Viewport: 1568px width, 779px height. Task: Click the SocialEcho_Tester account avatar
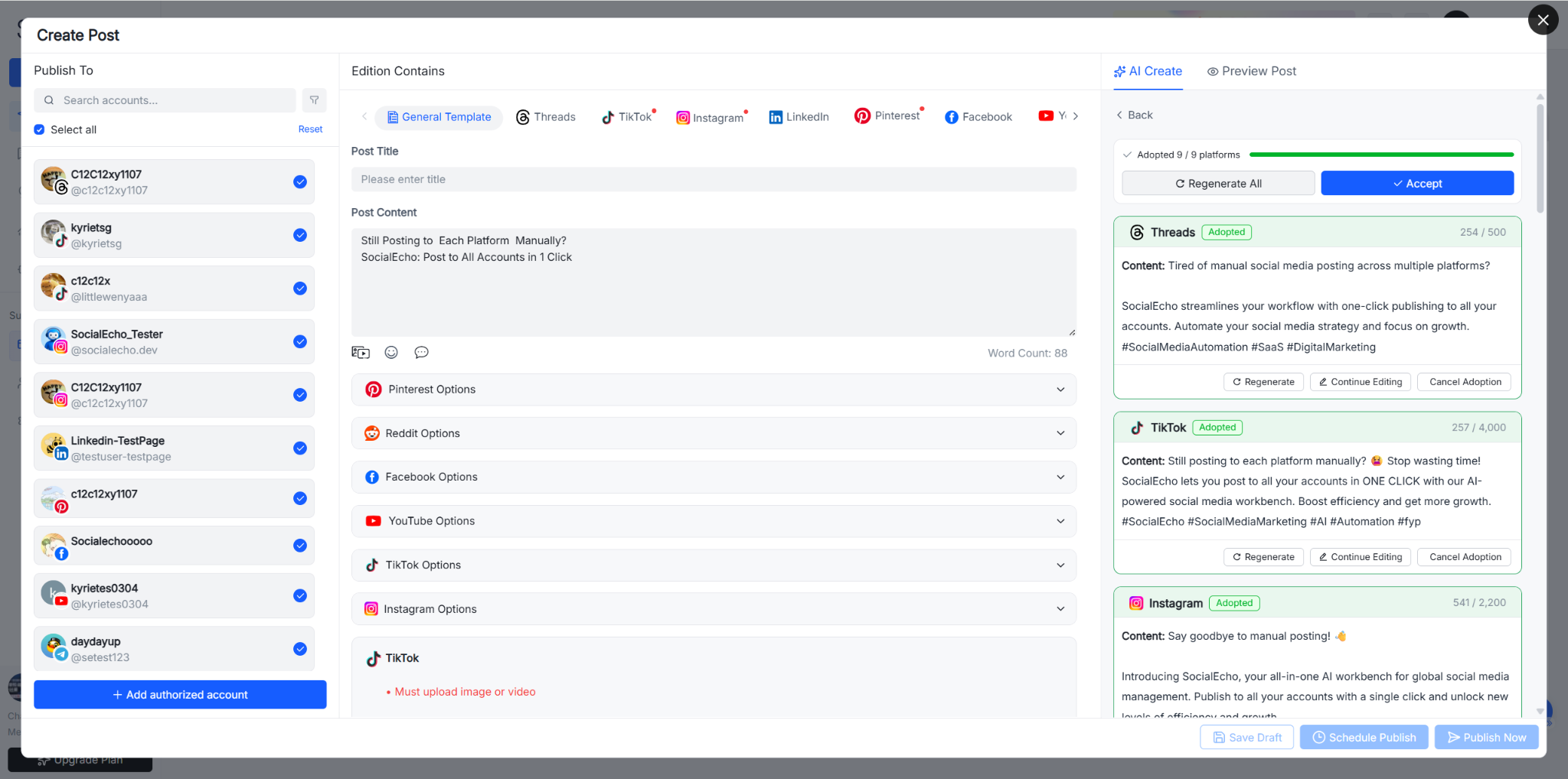[x=54, y=340]
